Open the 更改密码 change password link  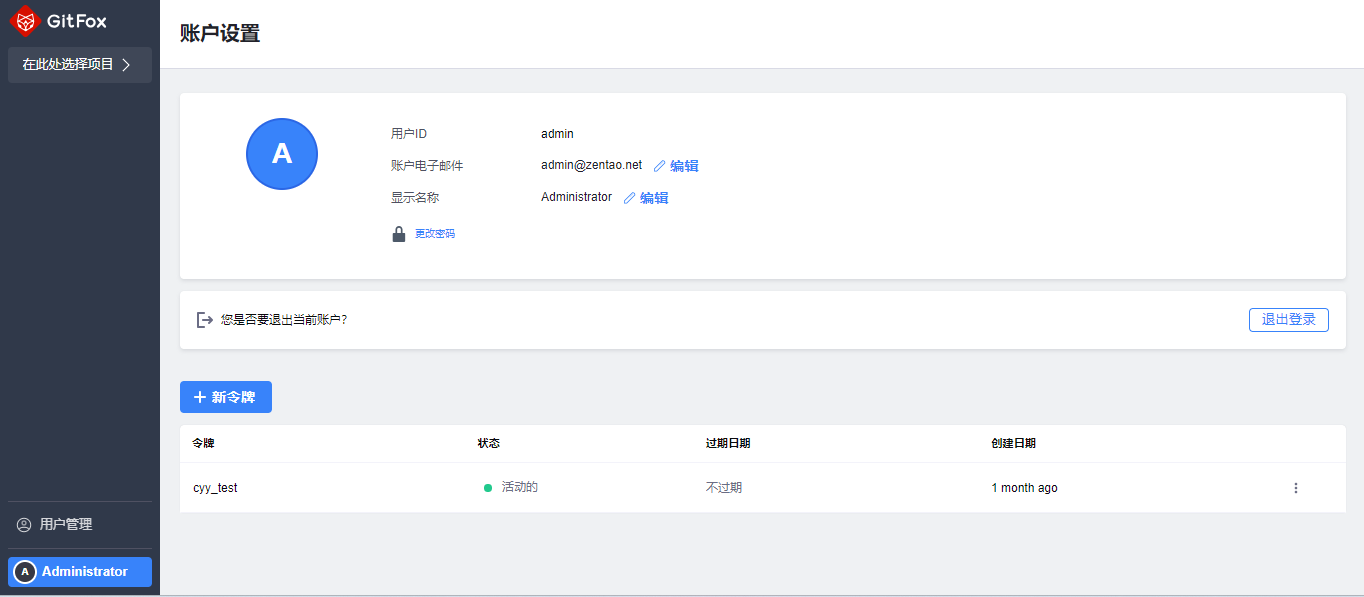click(435, 234)
